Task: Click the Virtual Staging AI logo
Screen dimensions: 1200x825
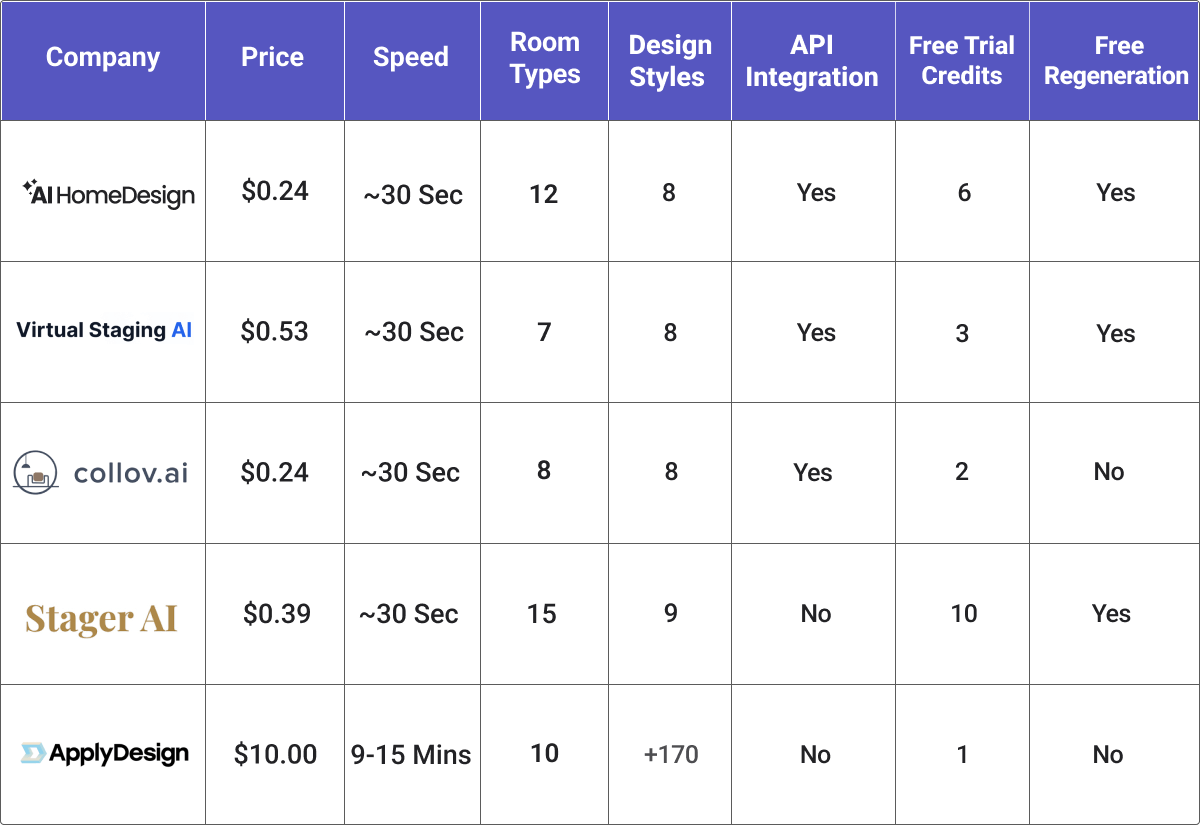Action: [104, 330]
